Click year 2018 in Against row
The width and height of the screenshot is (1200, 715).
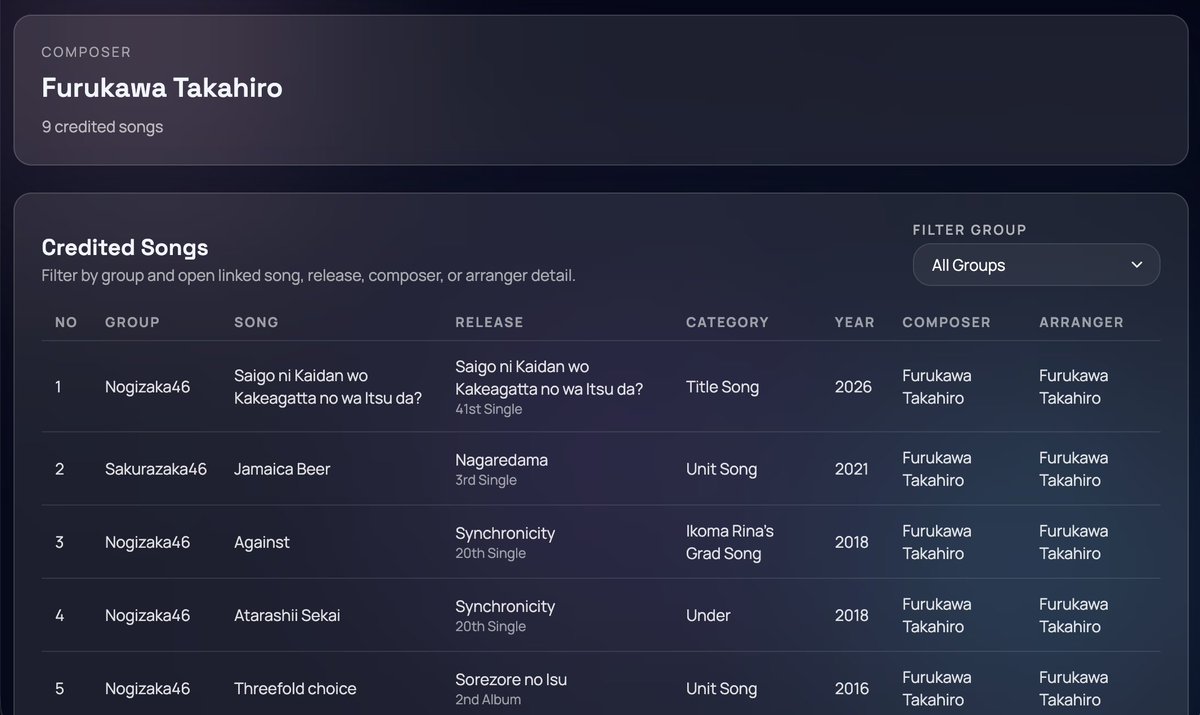(852, 542)
